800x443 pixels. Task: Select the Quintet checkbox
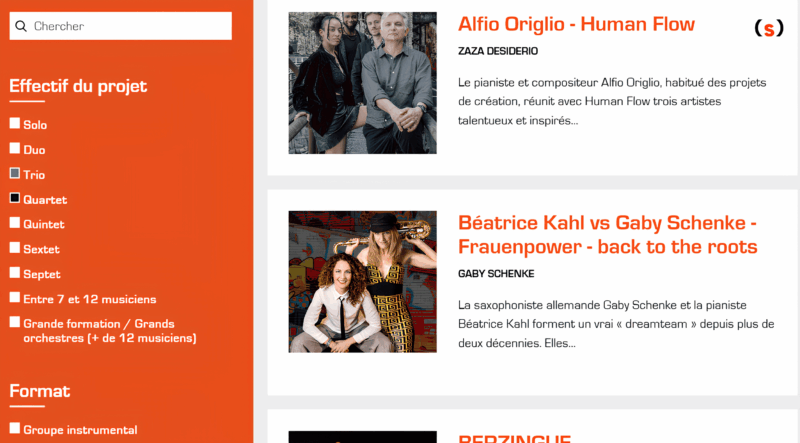15,223
